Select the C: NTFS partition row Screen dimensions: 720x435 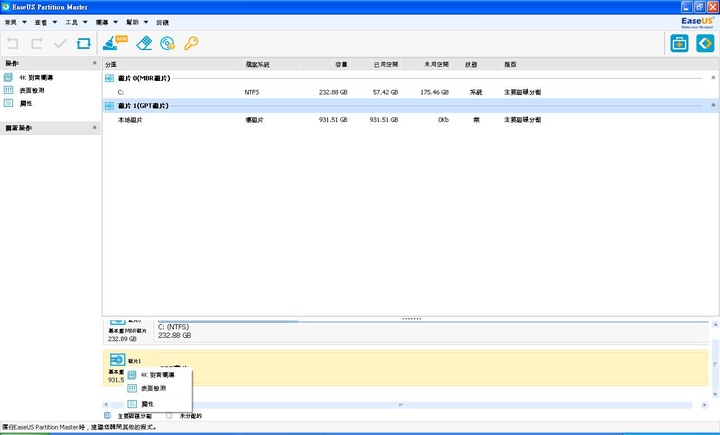pos(411,92)
